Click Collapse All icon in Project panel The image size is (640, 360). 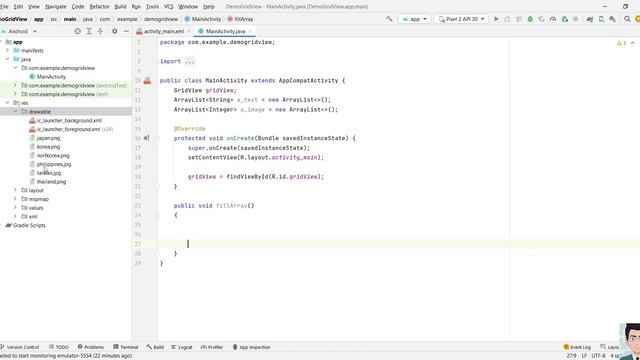click(100, 31)
